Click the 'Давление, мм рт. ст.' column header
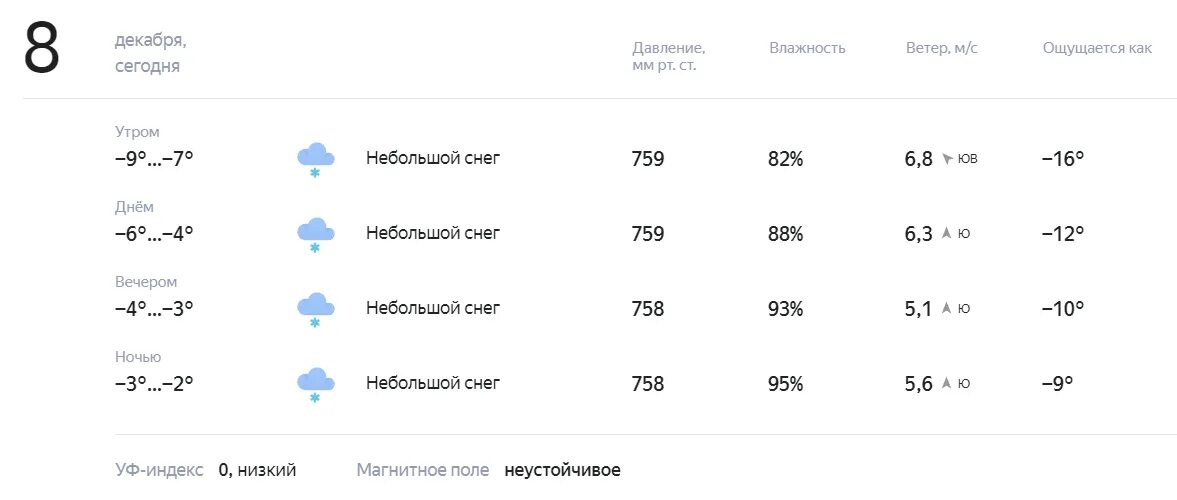Screen dimensions: 1177x500 (x=668, y=56)
